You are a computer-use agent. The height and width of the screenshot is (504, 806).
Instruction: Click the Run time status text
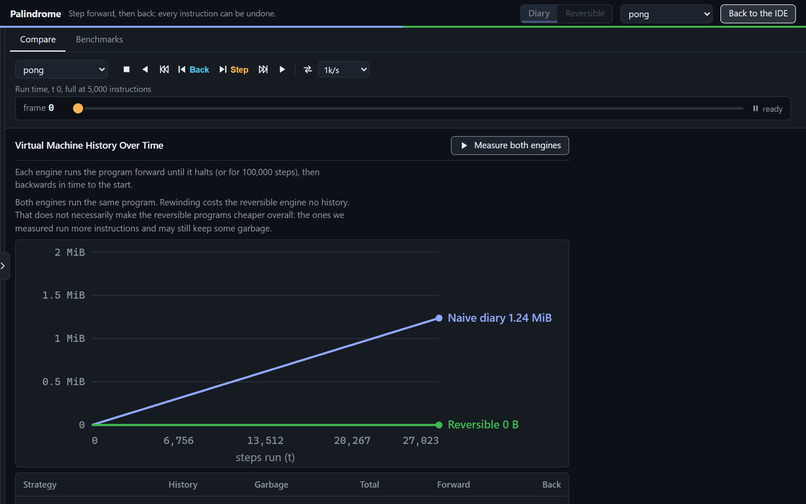point(83,89)
